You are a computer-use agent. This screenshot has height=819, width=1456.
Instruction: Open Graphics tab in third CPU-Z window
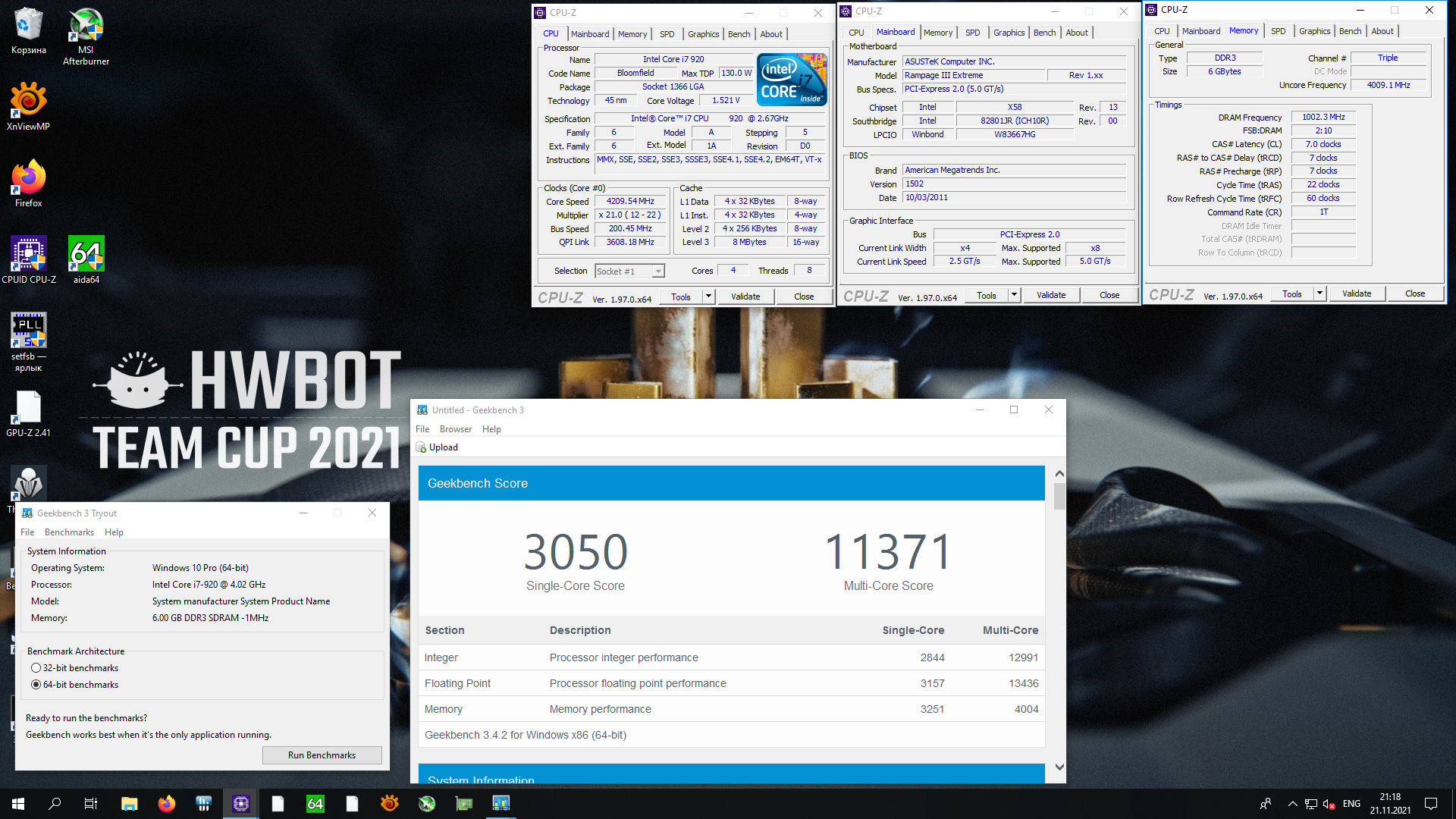pos(1314,31)
